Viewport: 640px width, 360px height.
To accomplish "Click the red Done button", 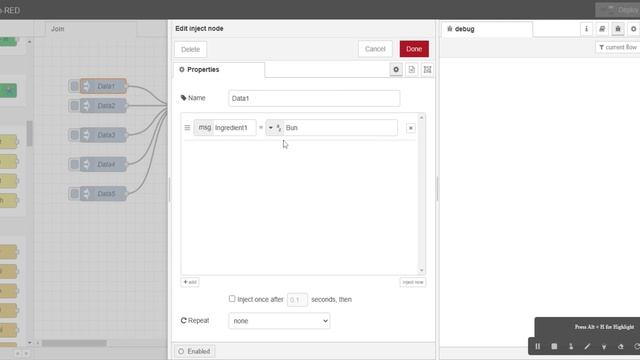I will [x=414, y=49].
